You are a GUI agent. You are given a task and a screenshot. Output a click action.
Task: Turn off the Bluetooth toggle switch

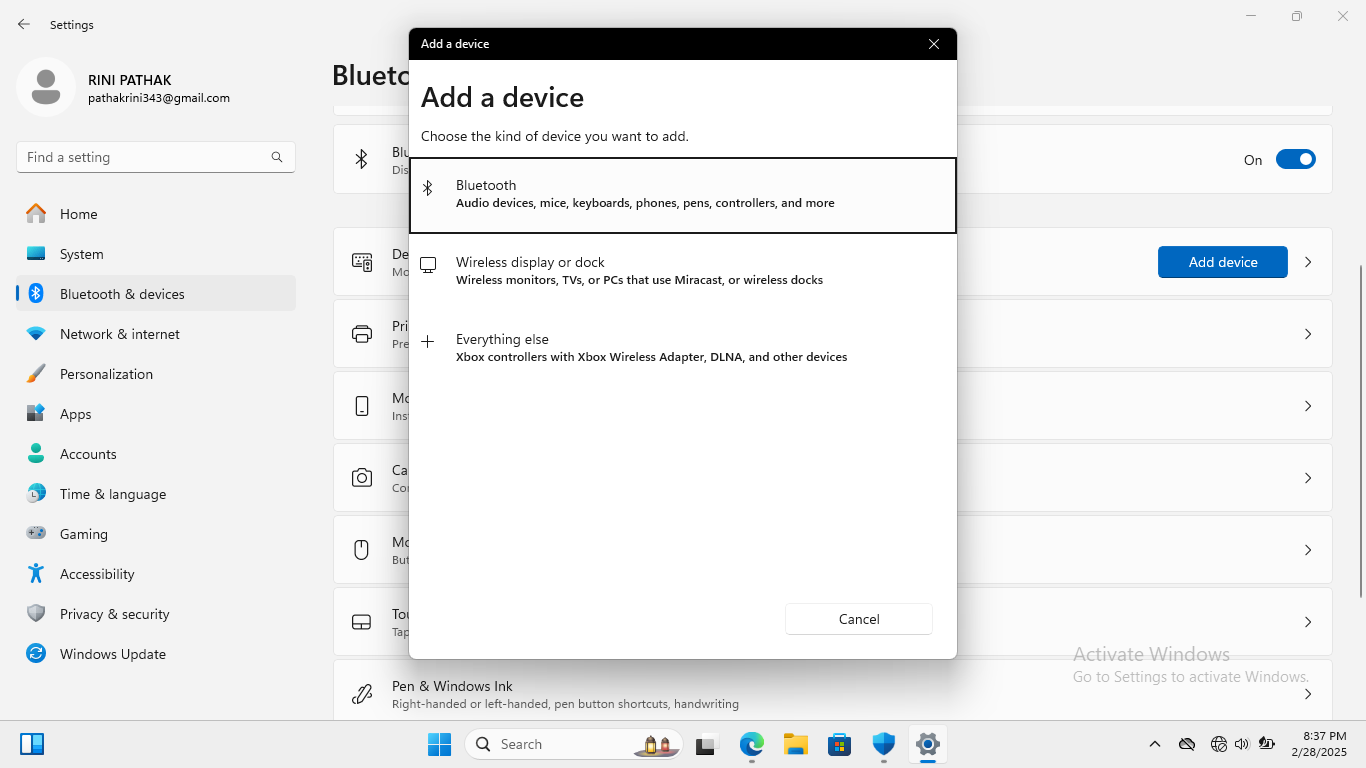coord(1295,160)
